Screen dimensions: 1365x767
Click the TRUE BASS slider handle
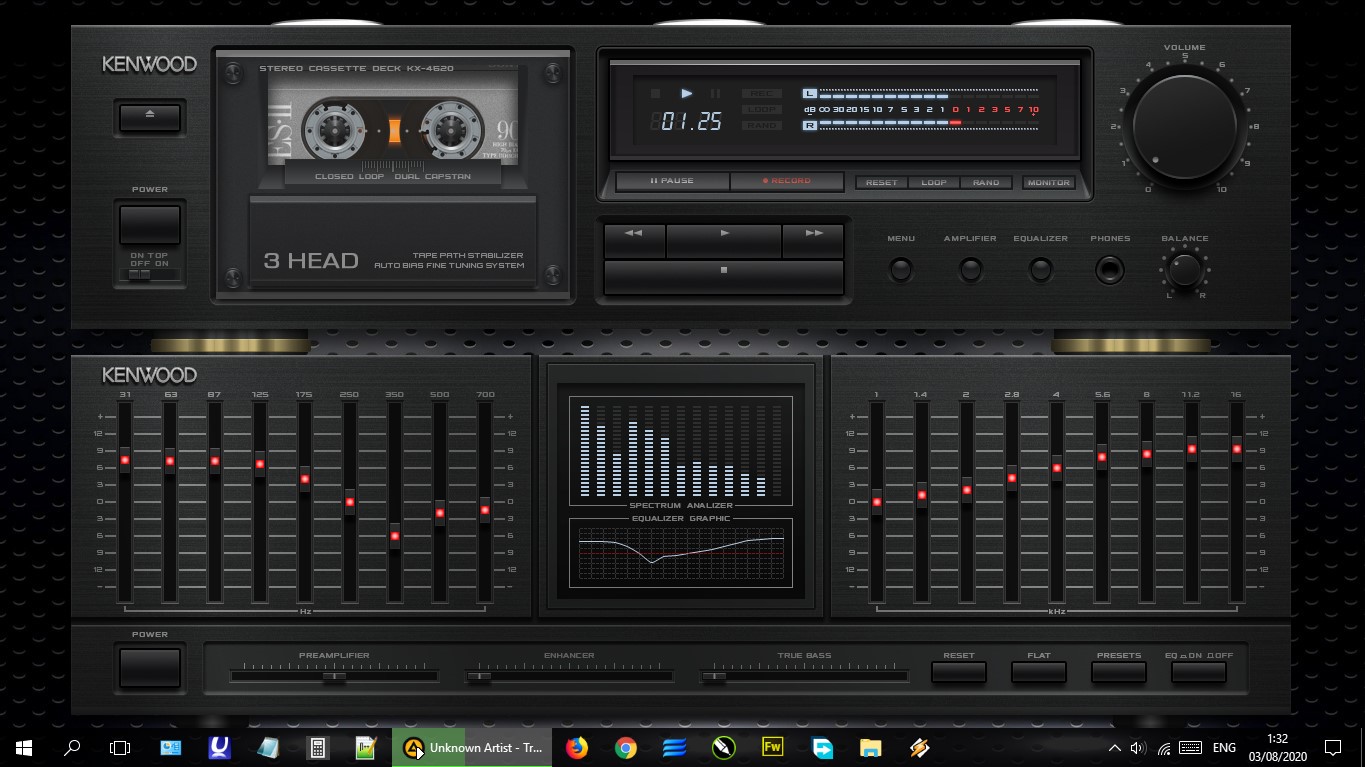pos(714,677)
